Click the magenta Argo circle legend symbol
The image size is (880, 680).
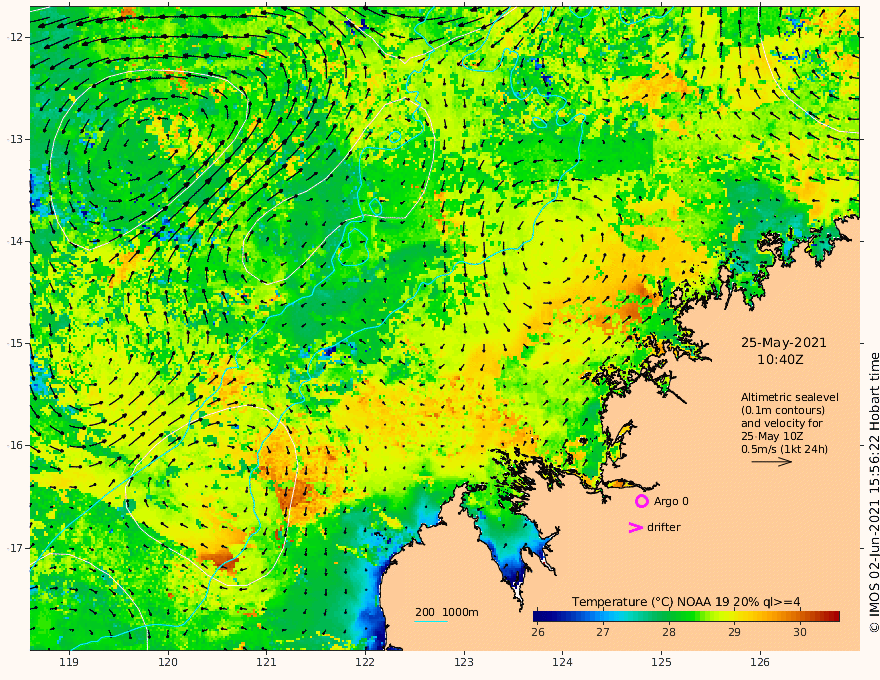(641, 501)
